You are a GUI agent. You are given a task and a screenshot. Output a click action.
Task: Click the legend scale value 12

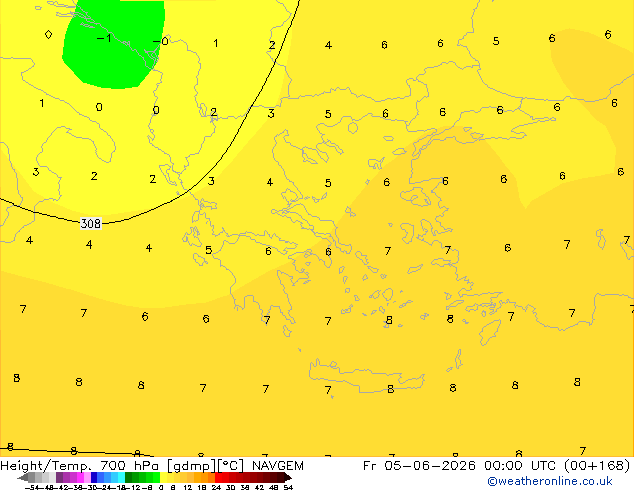[x=187, y=487]
